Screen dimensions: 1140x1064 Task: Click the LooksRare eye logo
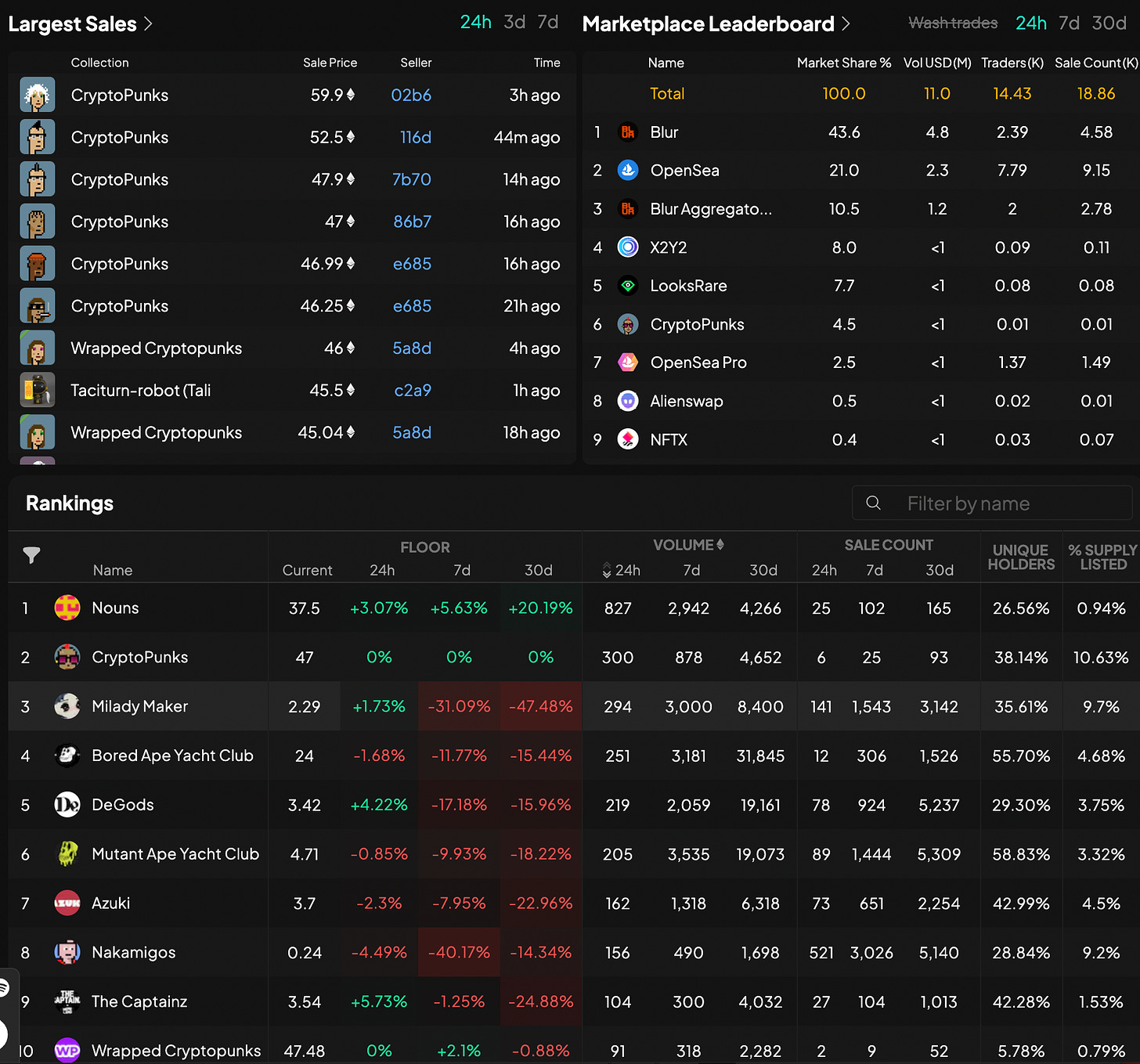[628, 286]
